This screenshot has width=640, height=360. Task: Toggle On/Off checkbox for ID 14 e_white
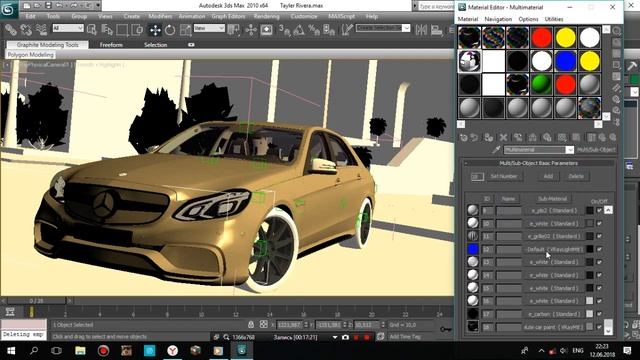click(x=599, y=275)
